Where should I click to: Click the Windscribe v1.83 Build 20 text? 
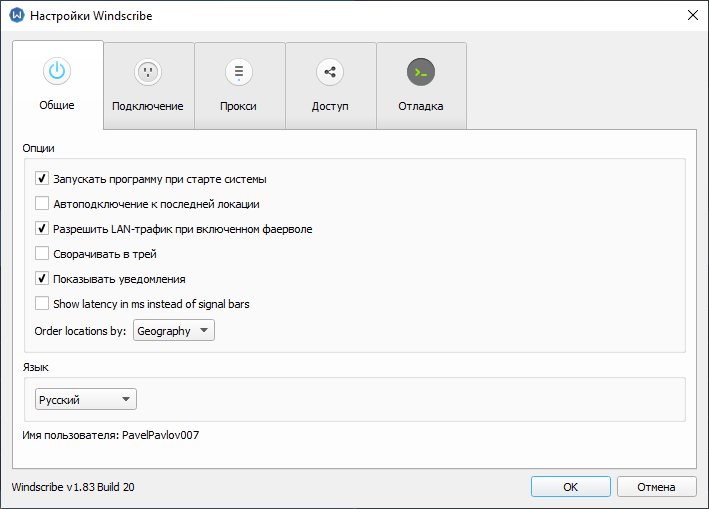click(x=73, y=487)
